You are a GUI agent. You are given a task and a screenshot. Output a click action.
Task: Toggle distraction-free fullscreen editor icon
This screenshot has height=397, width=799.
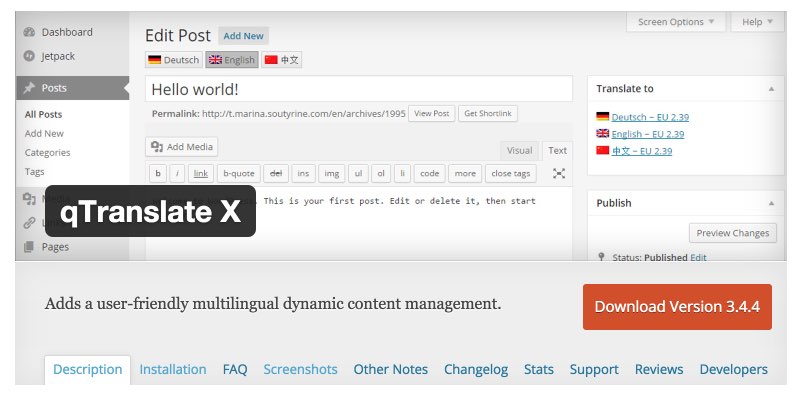[x=559, y=173]
